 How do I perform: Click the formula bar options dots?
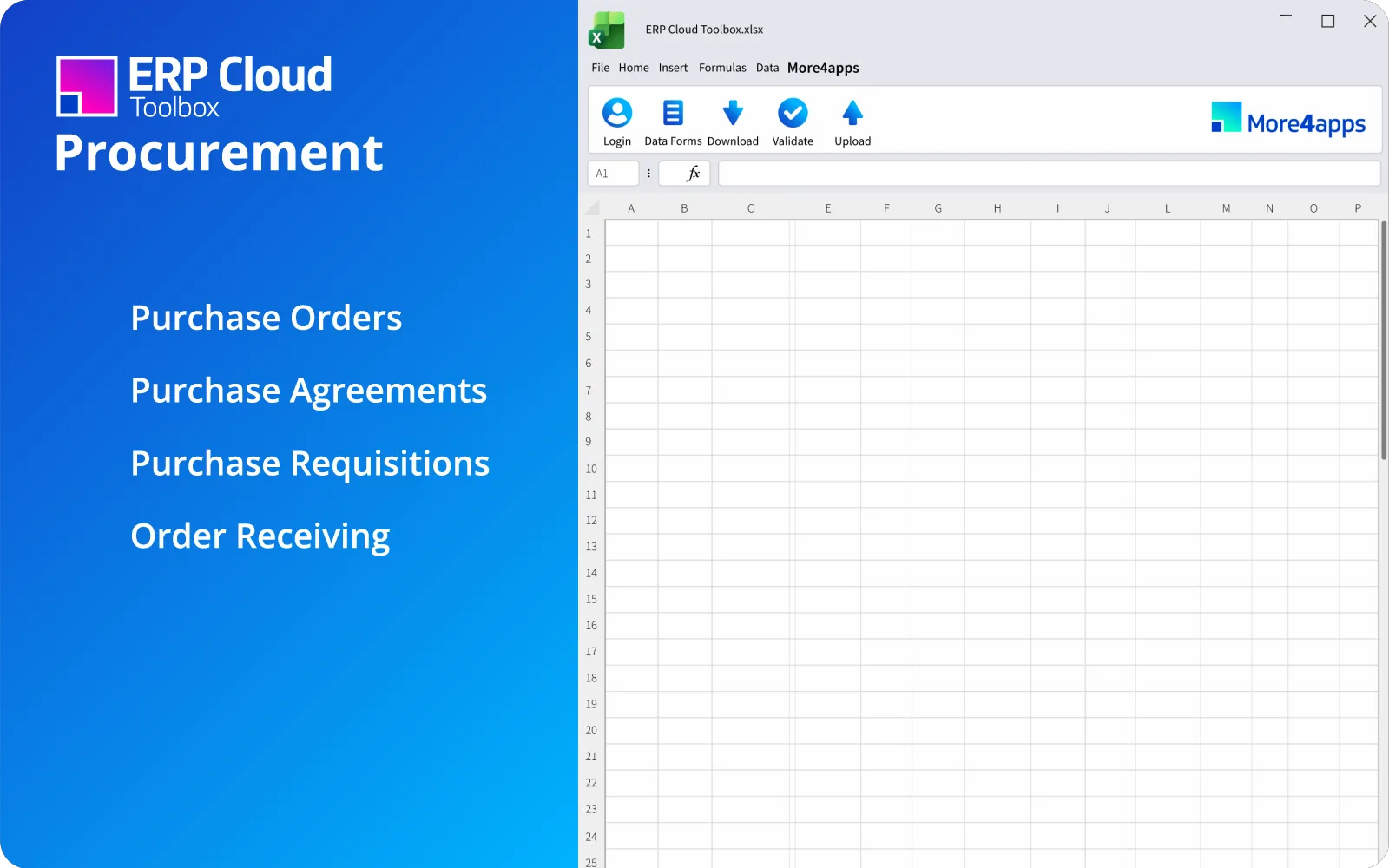coord(648,174)
